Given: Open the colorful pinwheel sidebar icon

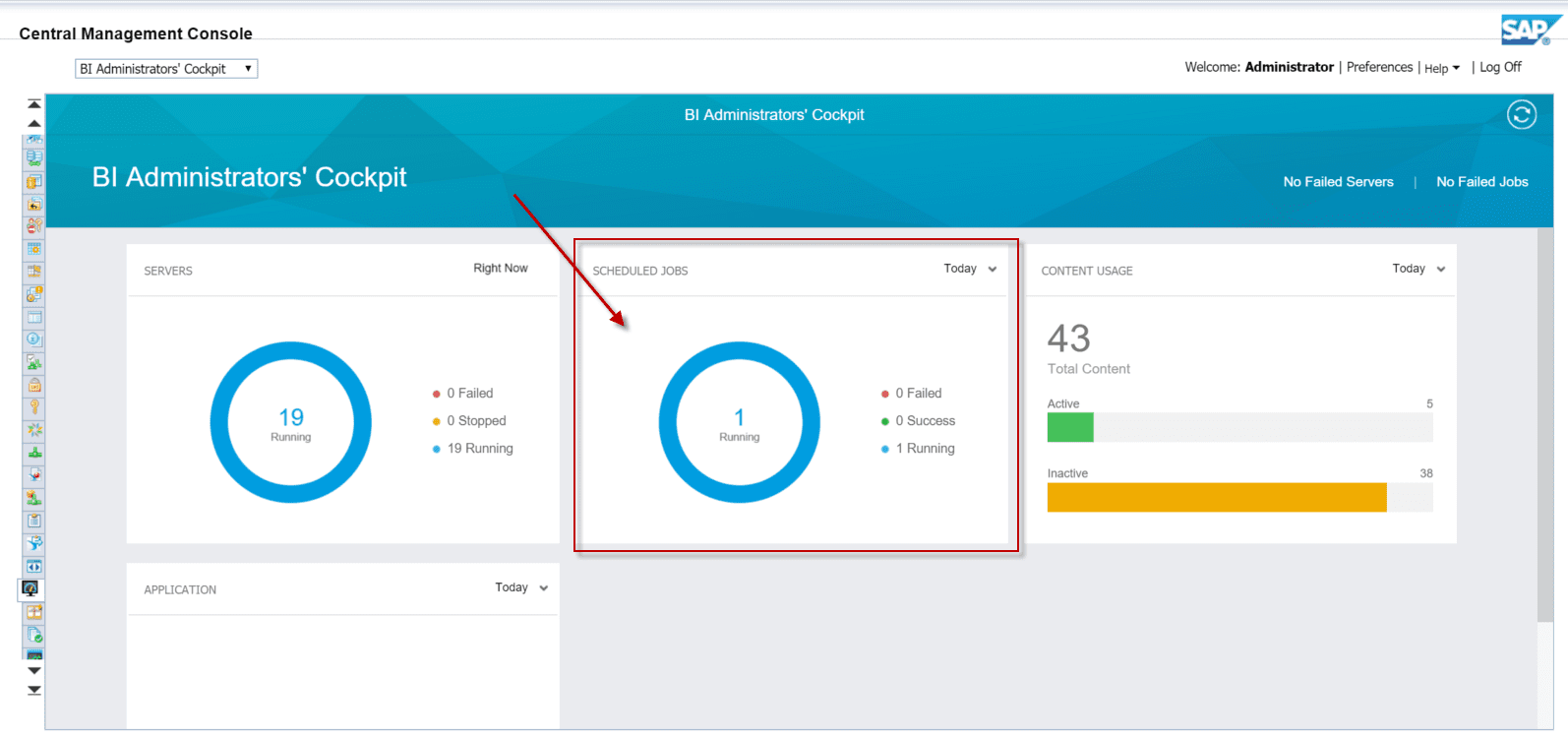Looking at the screenshot, I should [34, 430].
